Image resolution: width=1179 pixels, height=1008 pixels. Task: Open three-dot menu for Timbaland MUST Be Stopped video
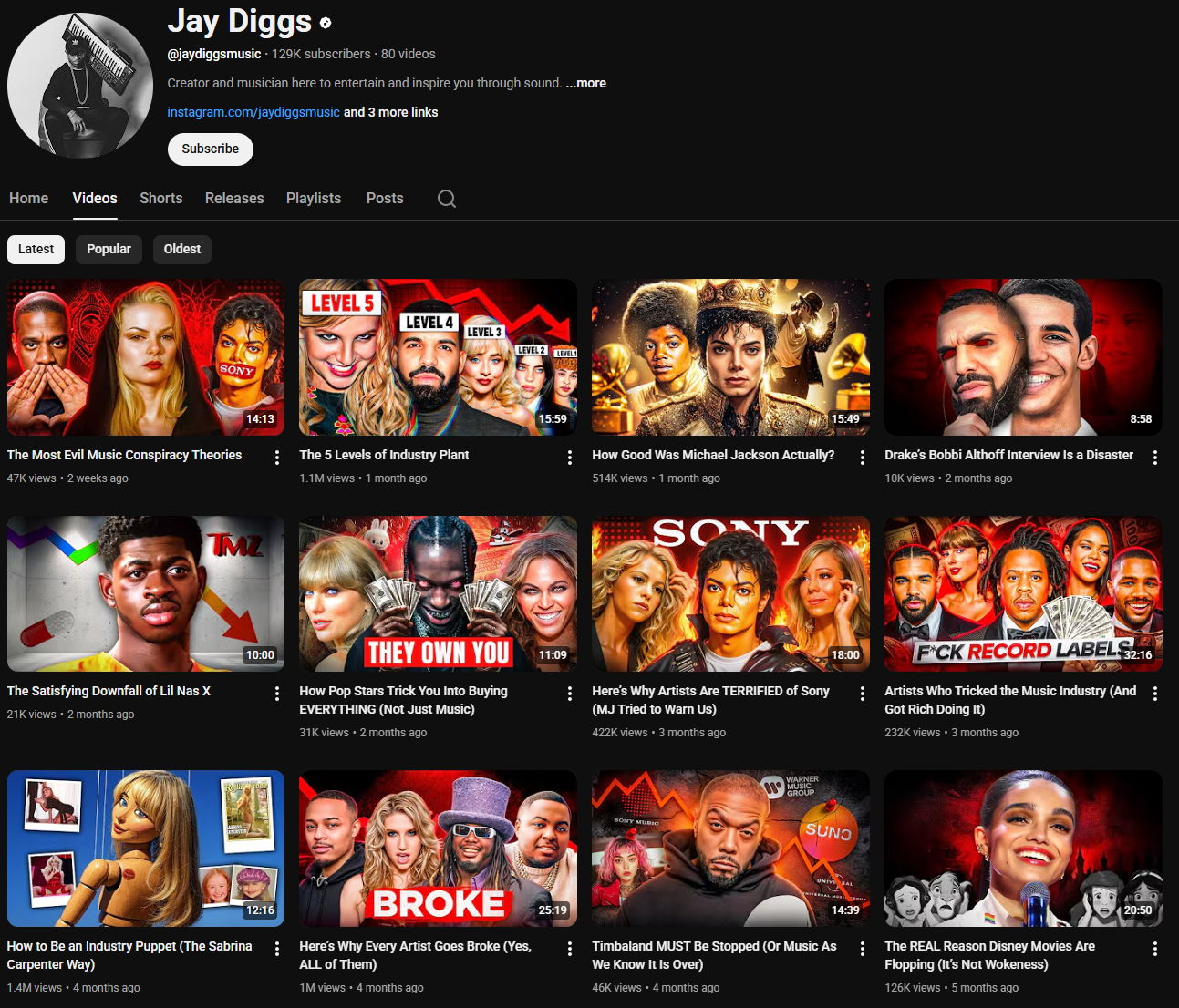(x=863, y=949)
